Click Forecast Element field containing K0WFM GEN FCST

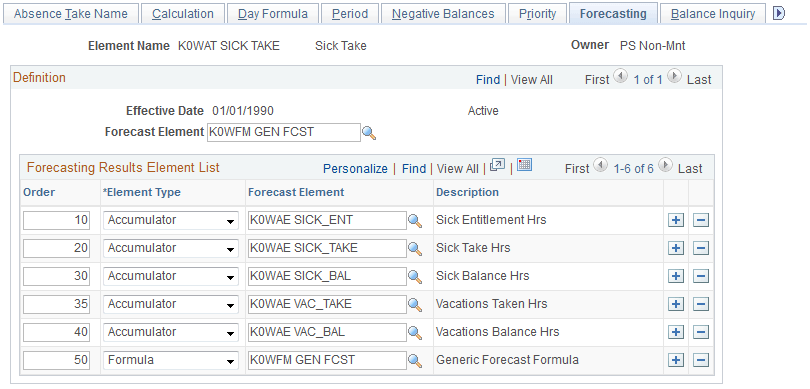tap(284, 132)
